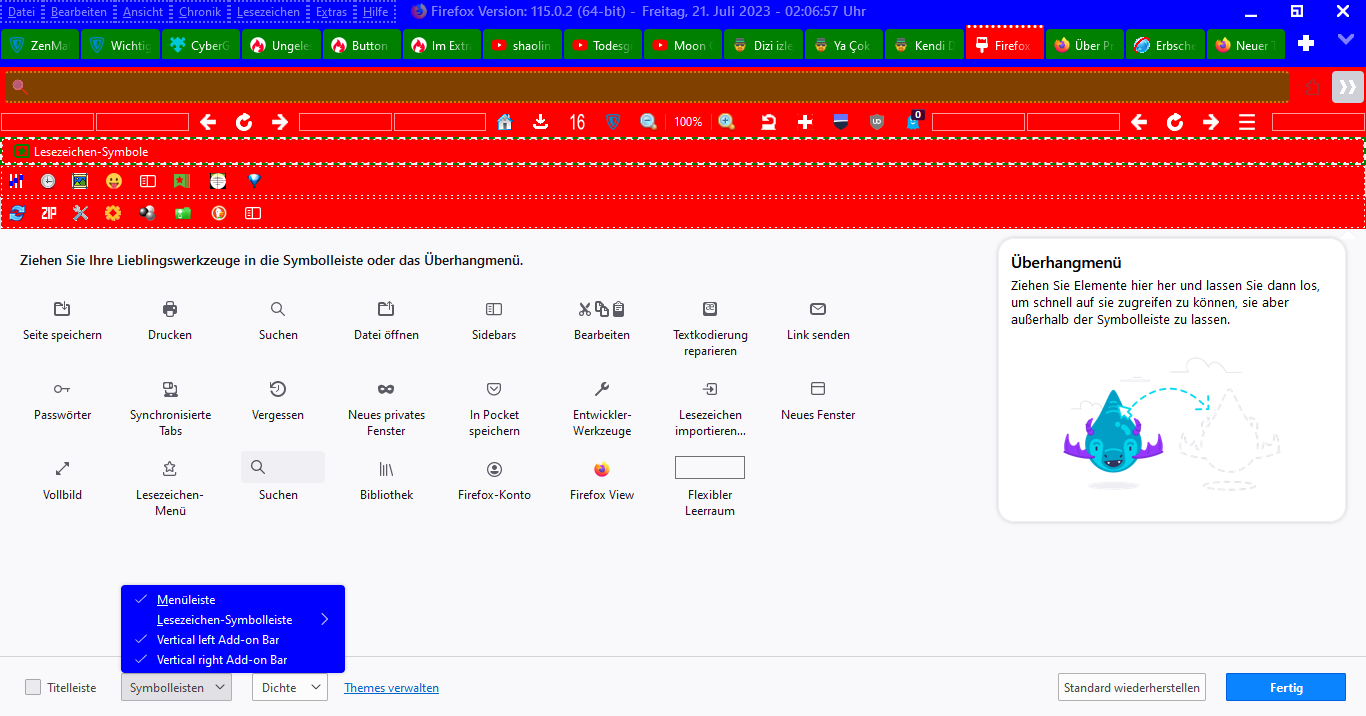Open the Downloads arrow icon in the toolbar

tap(541, 122)
